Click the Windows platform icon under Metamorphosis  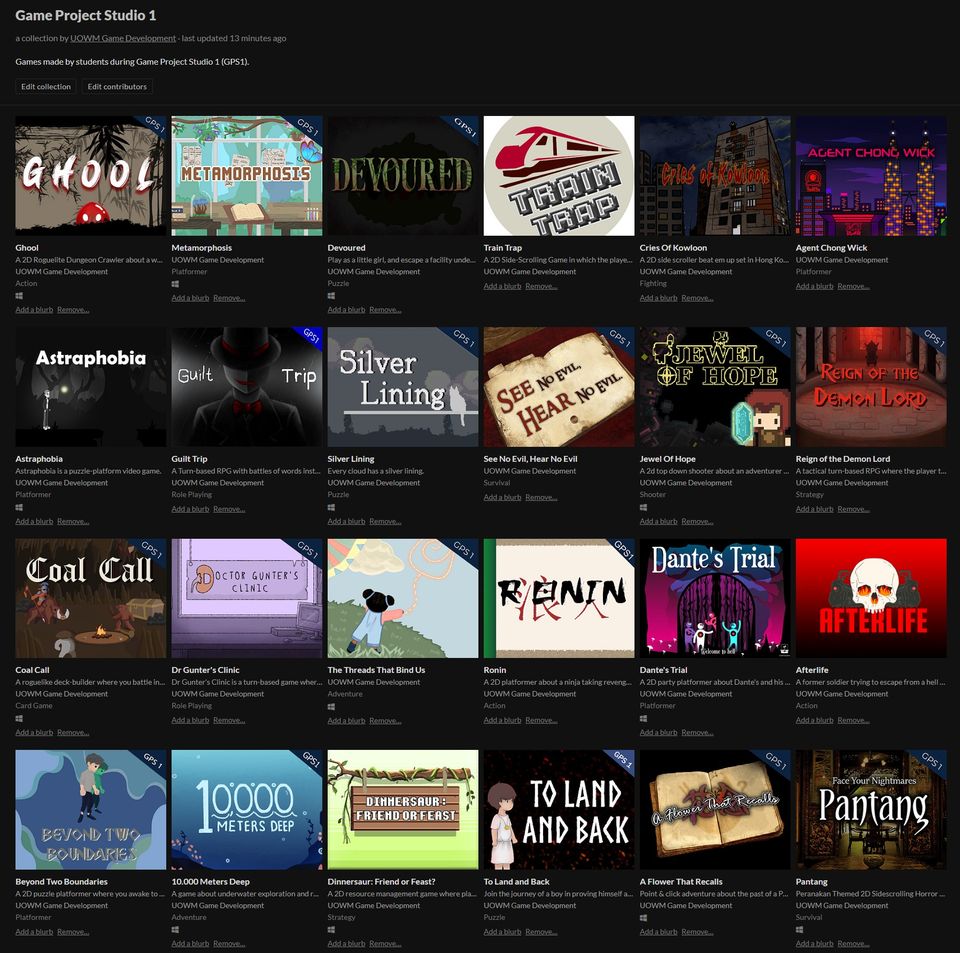pos(175,284)
